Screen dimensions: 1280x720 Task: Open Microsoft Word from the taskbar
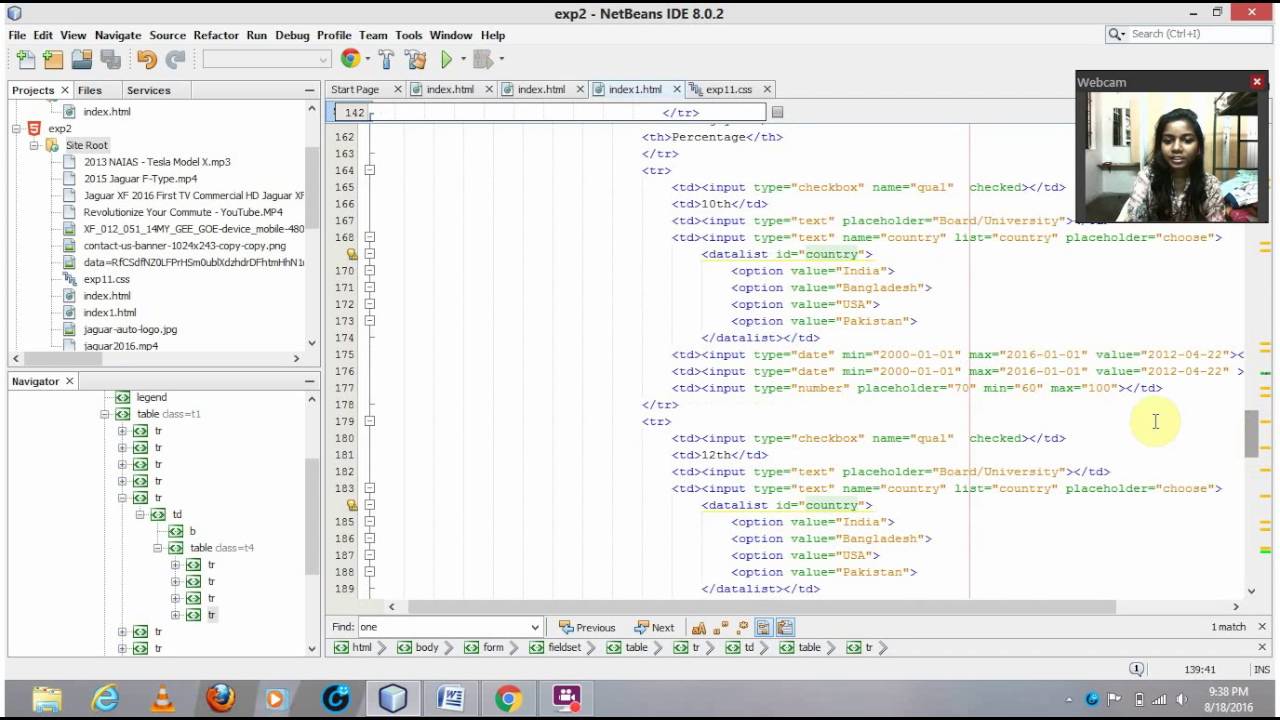(x=450, y=698)
